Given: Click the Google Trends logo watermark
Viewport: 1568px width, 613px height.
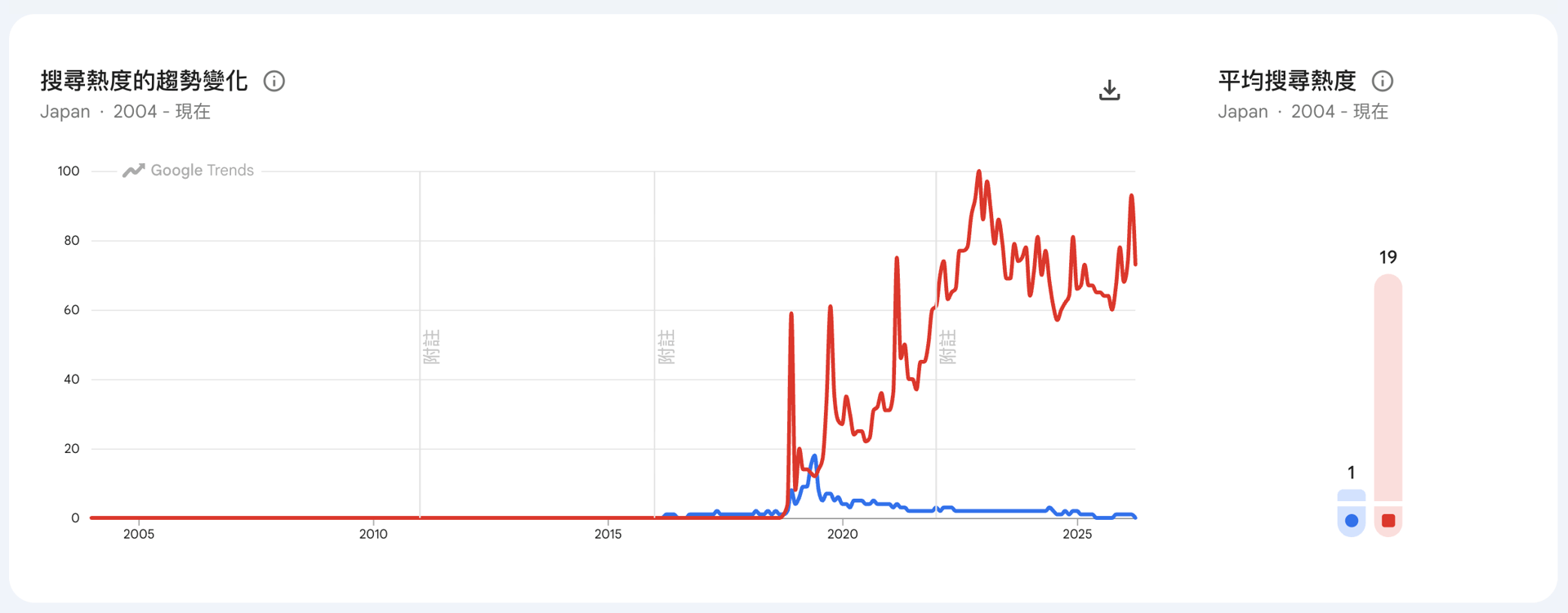Looking at the screenshot, I should click(x=189, y=171).
